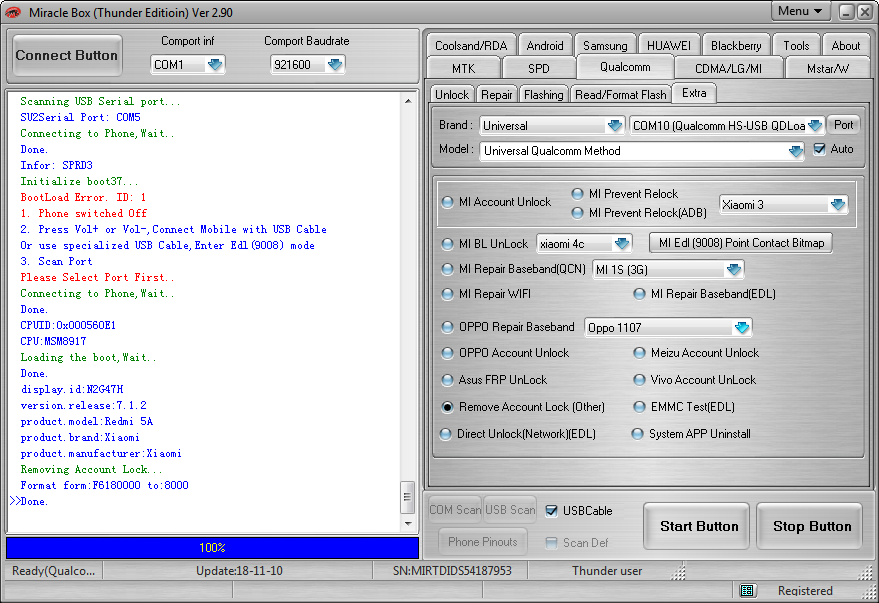Image resolution: width=879 pixels, height=603 pixels.
Task: Click the log scrollbar up arrow
Action: pos(408,101)
